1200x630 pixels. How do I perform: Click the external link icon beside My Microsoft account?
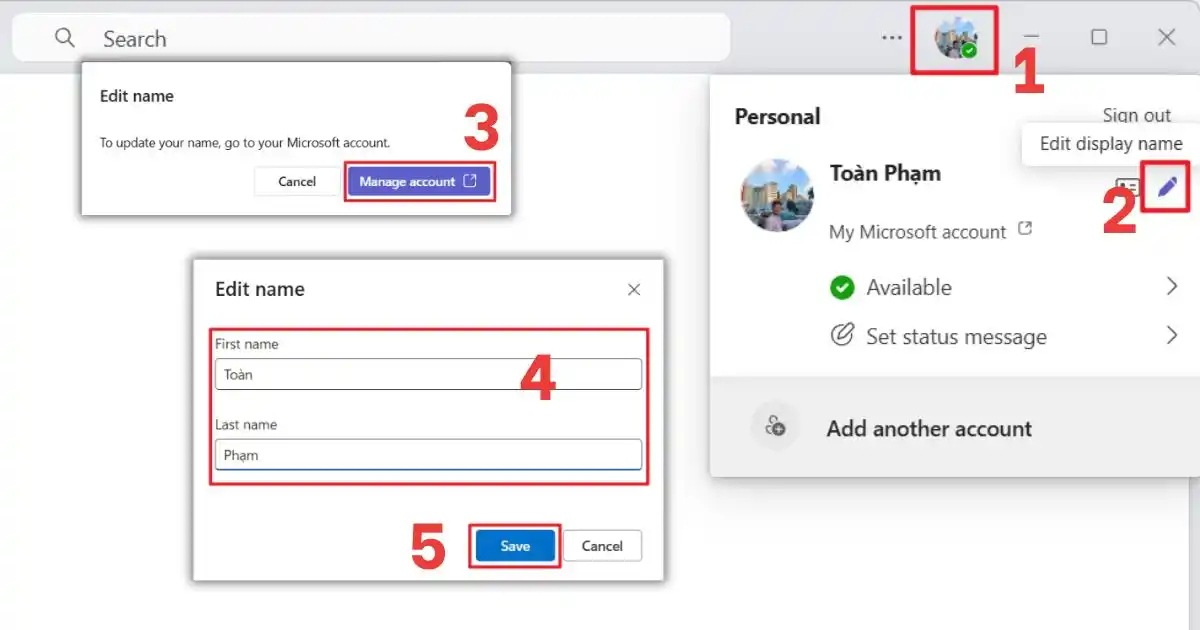(1024, 229)
